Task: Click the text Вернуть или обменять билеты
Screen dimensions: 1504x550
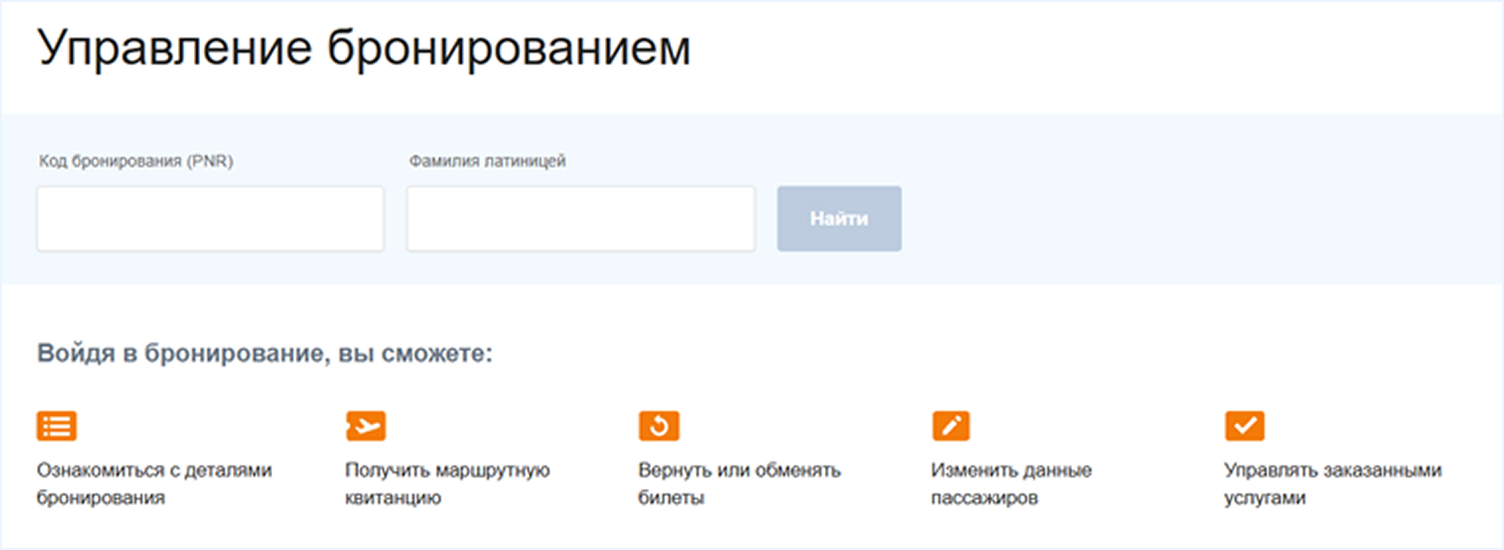Action: click(740, 484)
